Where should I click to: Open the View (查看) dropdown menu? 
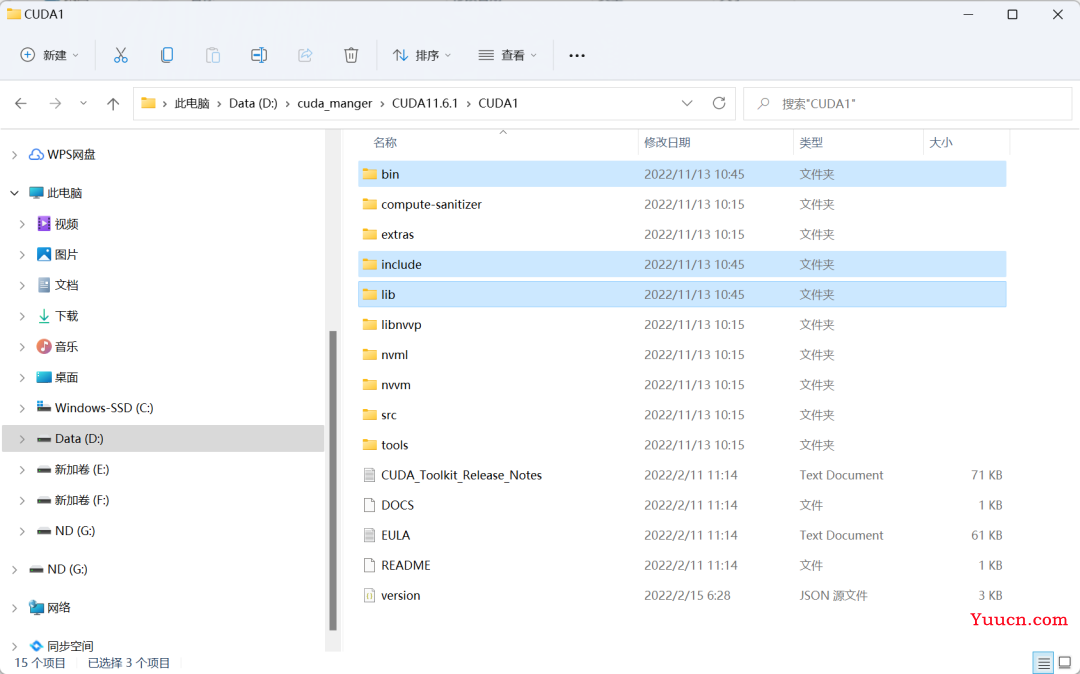tap(507, 55)
